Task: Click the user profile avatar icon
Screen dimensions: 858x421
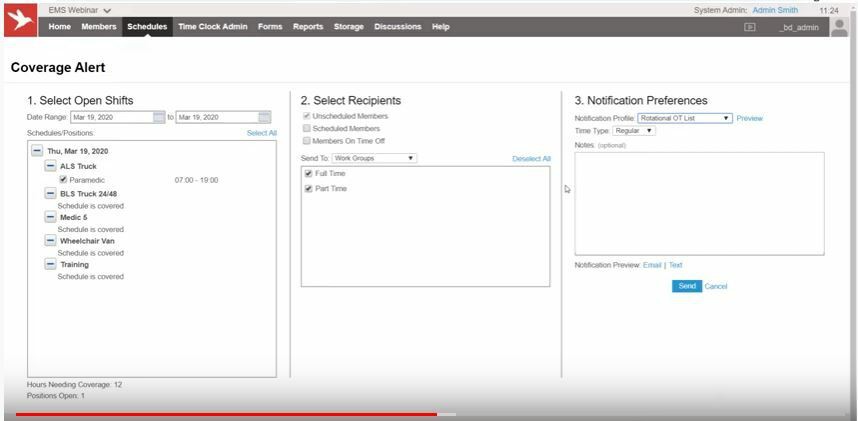Action: point(840,27)
